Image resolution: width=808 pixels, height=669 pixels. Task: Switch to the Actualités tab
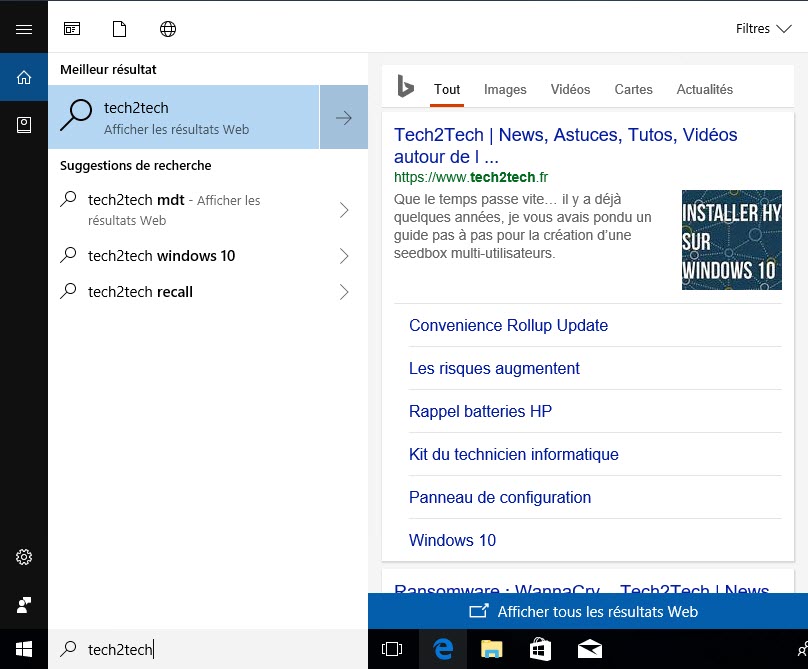pos(704,90)
